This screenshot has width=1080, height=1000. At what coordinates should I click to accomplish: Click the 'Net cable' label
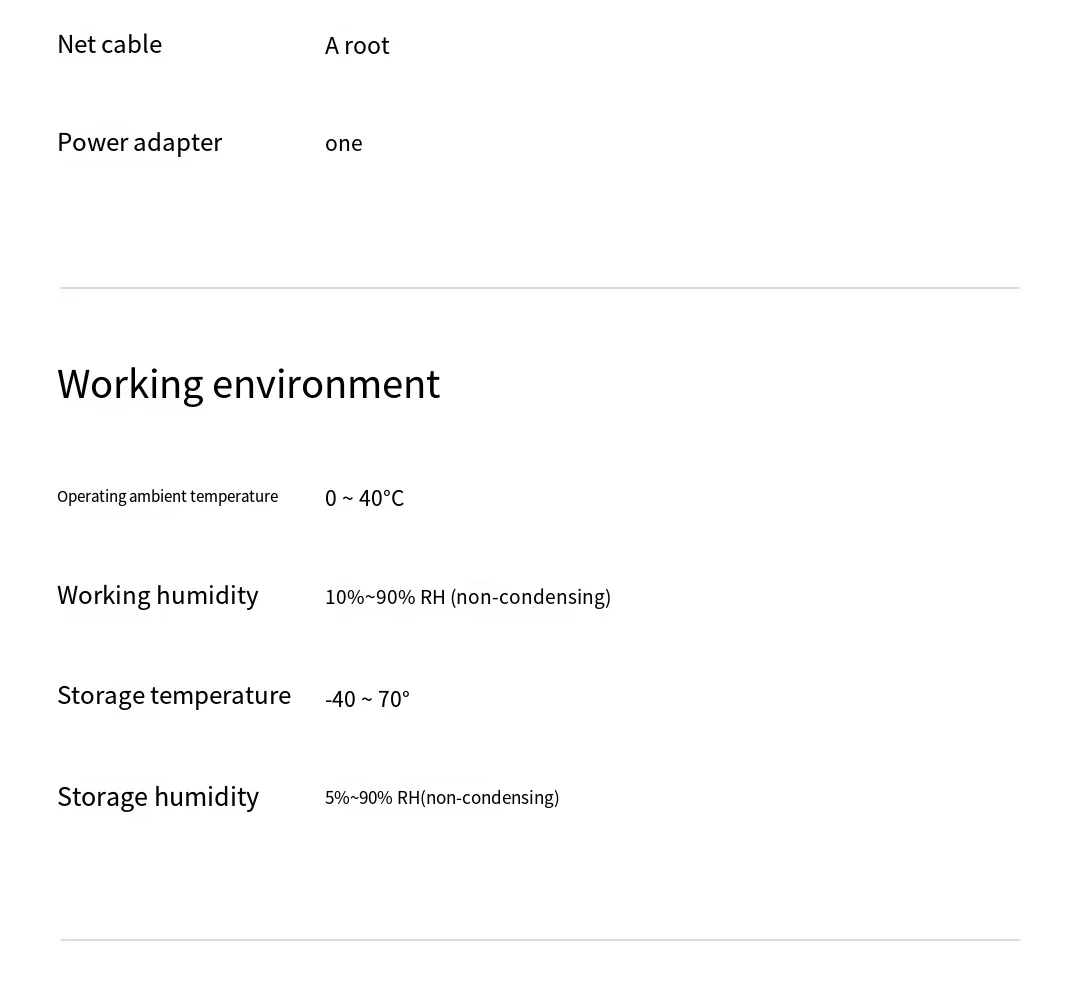(110, 45)
